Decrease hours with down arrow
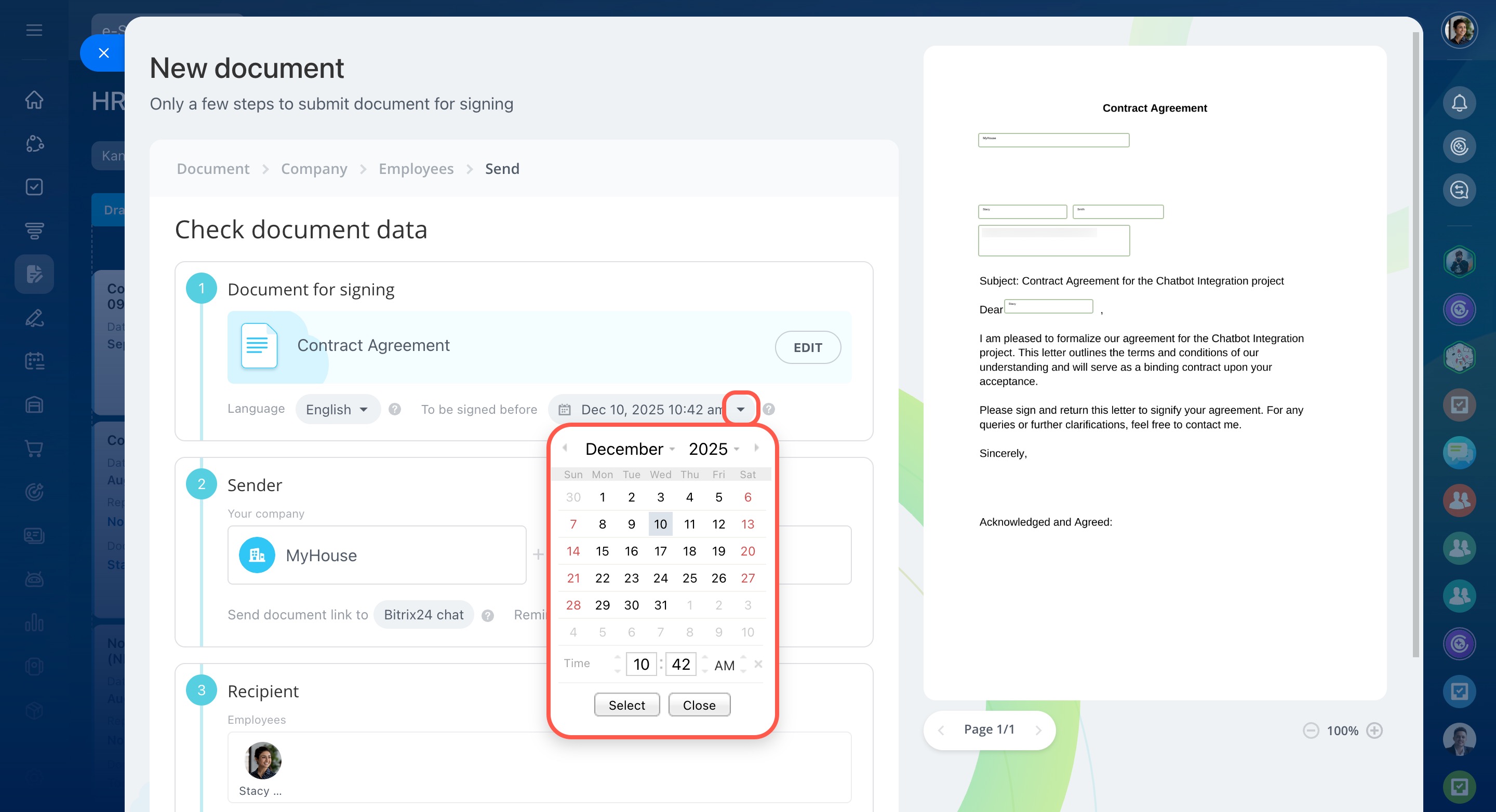1496x812 pixels. [x=617, y=671]
